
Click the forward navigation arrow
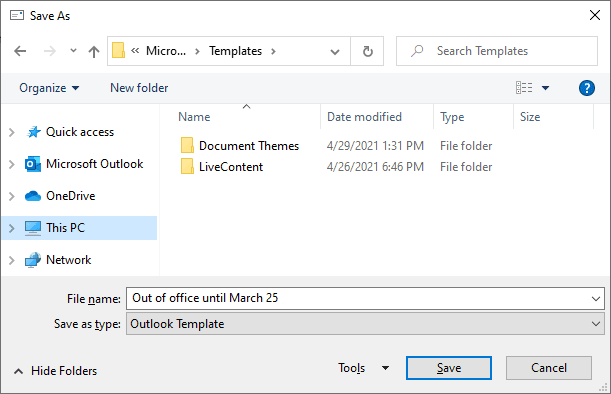(49, 51)
